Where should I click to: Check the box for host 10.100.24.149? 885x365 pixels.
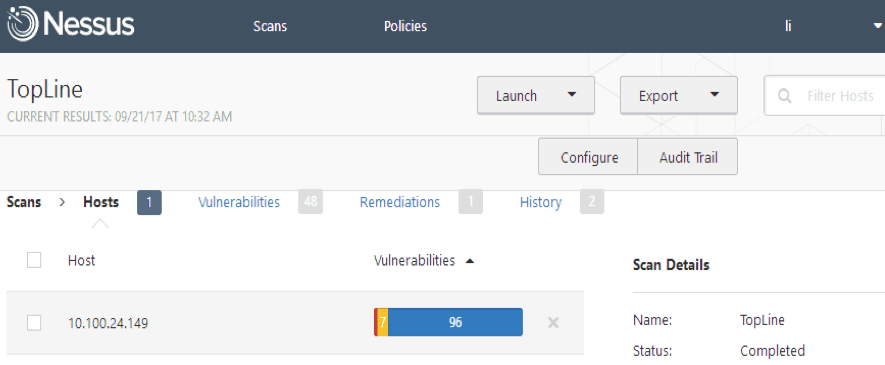point(34,323)
